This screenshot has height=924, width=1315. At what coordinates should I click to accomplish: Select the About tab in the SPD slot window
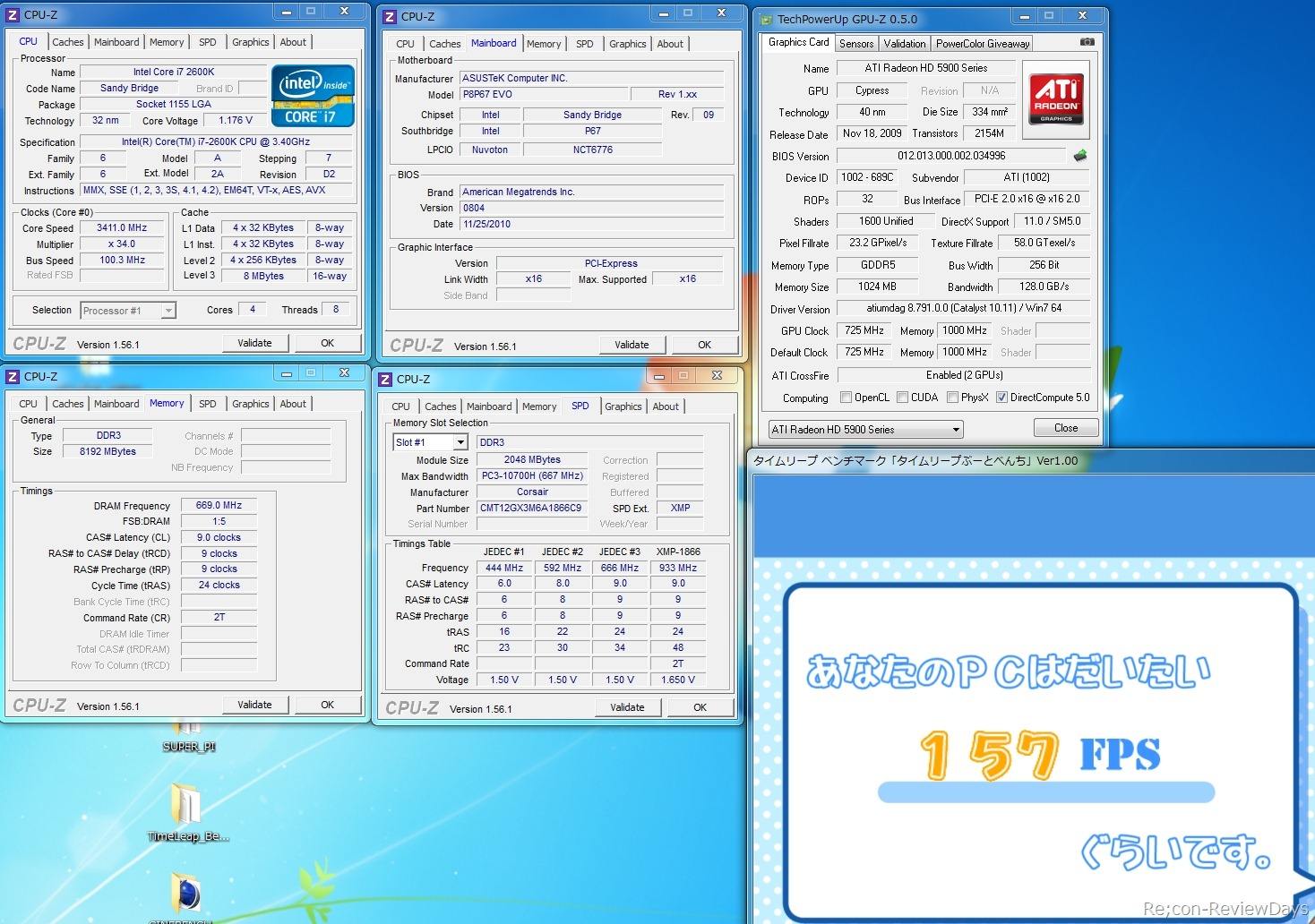pos(666,406)
